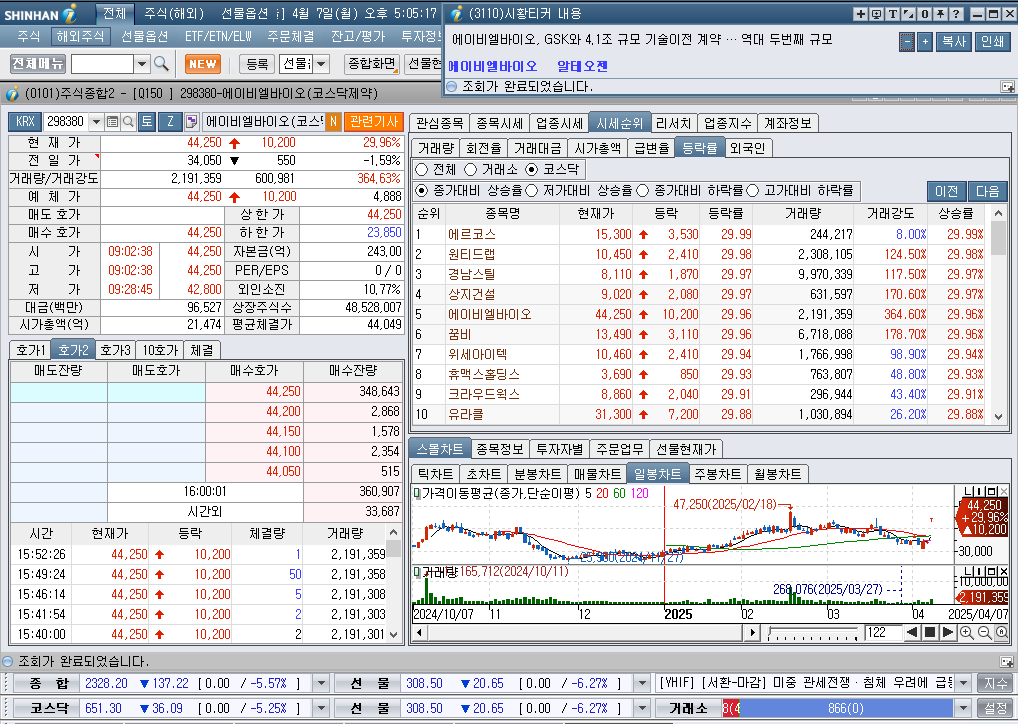This screenshot has width=1018, height=724.
Task: Click the diagonal arrows resize icon in ticker title bar
Action: (x=909, y=14)
